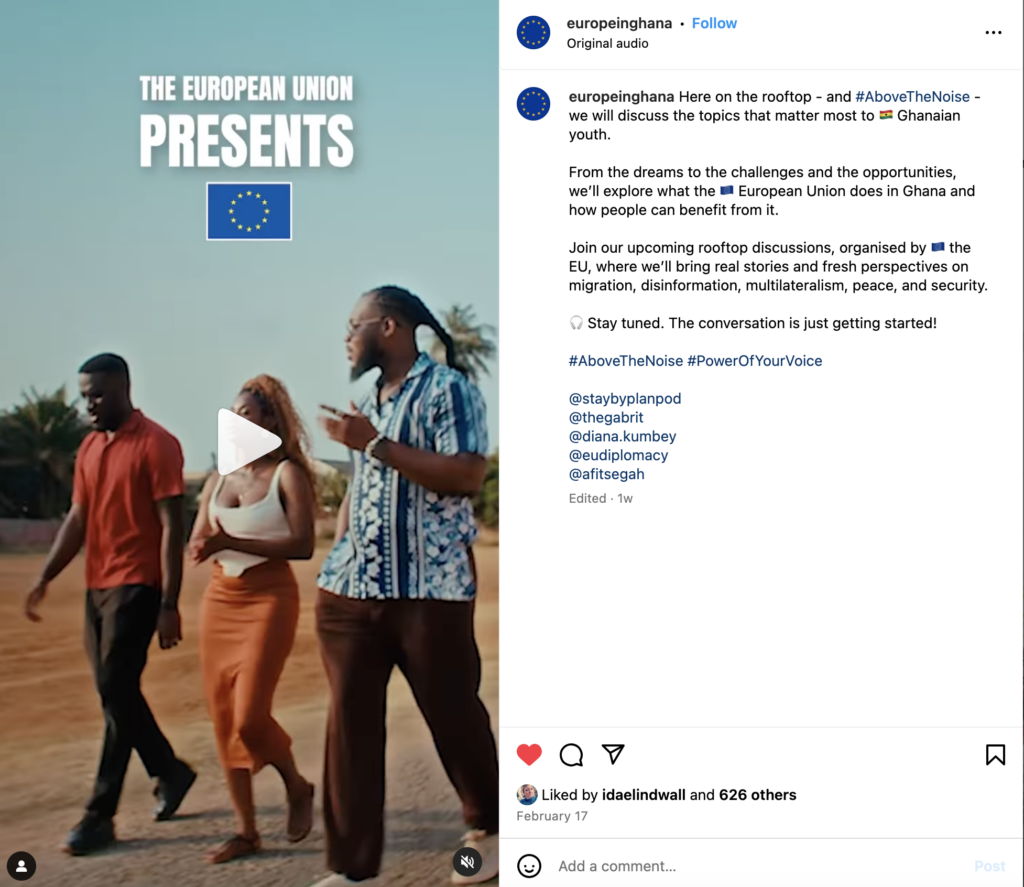Open the #PowerOfYourVoice hashtag
The image size is (1024, 887).
(x=754, y=361)
